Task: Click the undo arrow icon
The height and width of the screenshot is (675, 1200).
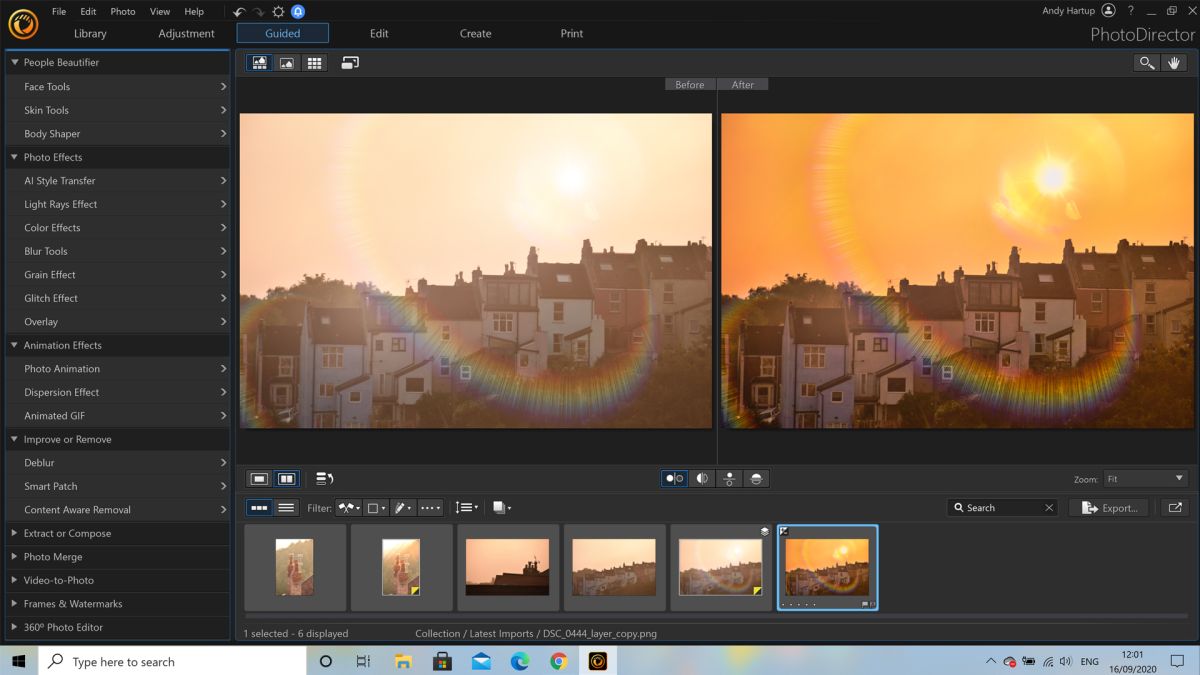Action: tap(239, 12)
